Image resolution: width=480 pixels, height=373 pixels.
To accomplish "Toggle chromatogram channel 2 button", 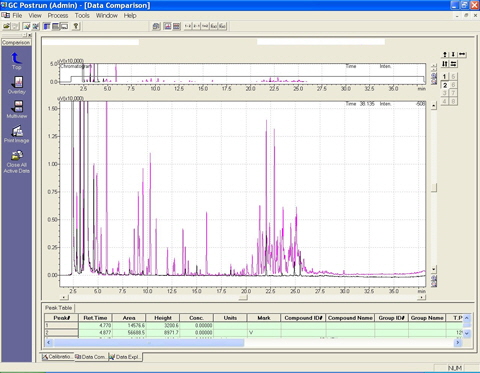I will click(445, 85).
